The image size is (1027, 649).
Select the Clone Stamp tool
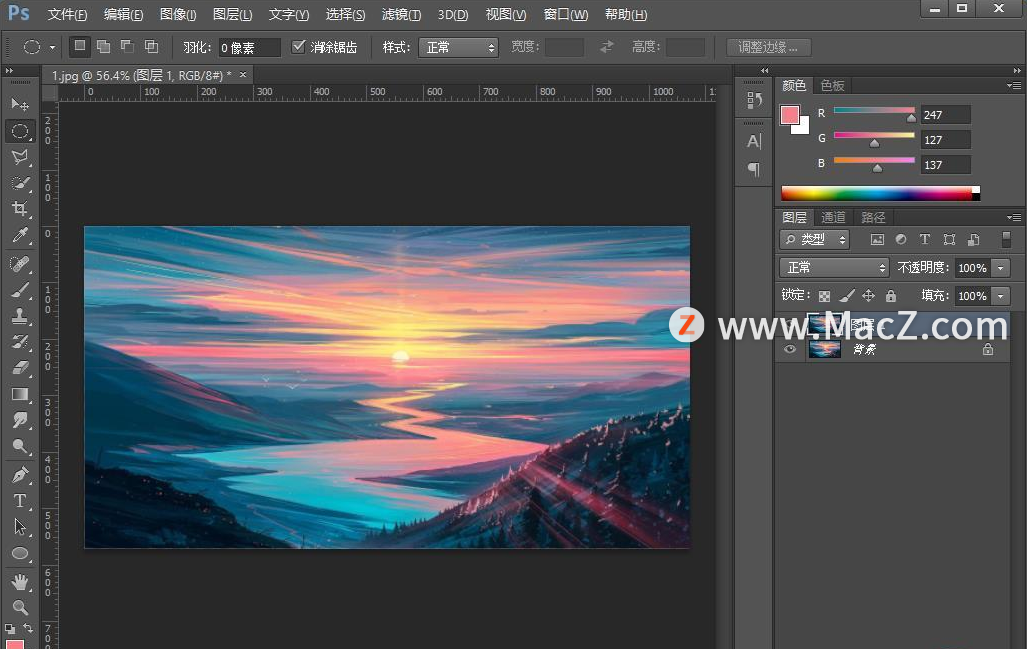[20, 316]
